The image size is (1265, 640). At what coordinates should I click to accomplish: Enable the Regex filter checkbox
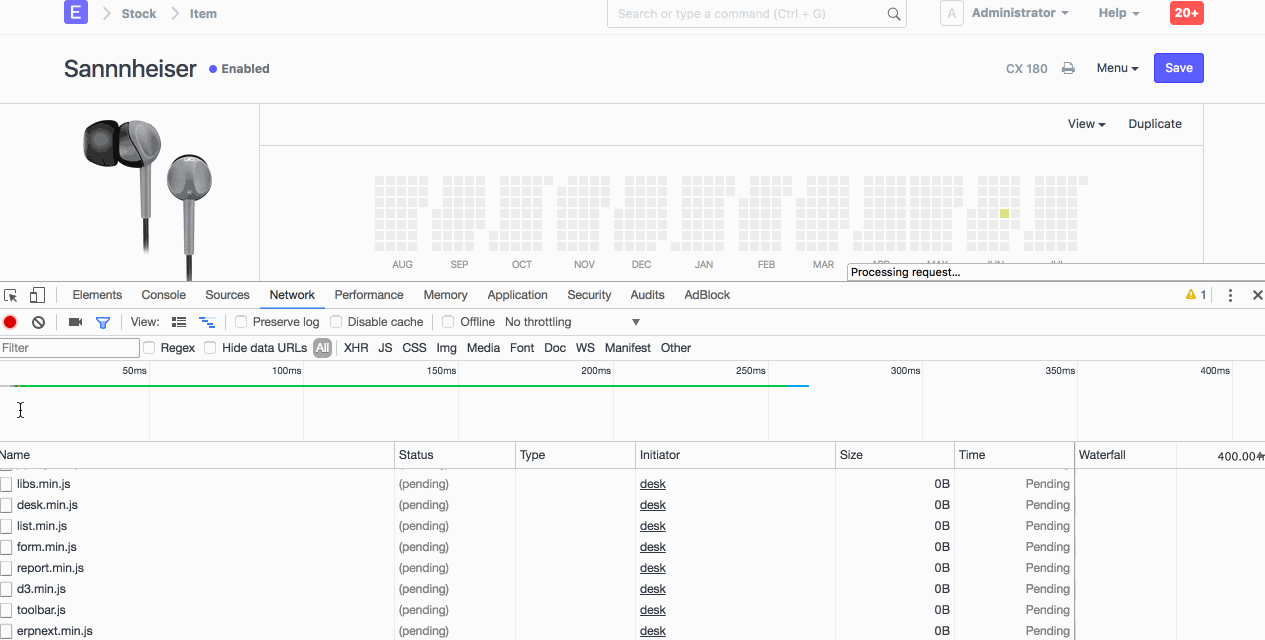(x=149, y=348)
